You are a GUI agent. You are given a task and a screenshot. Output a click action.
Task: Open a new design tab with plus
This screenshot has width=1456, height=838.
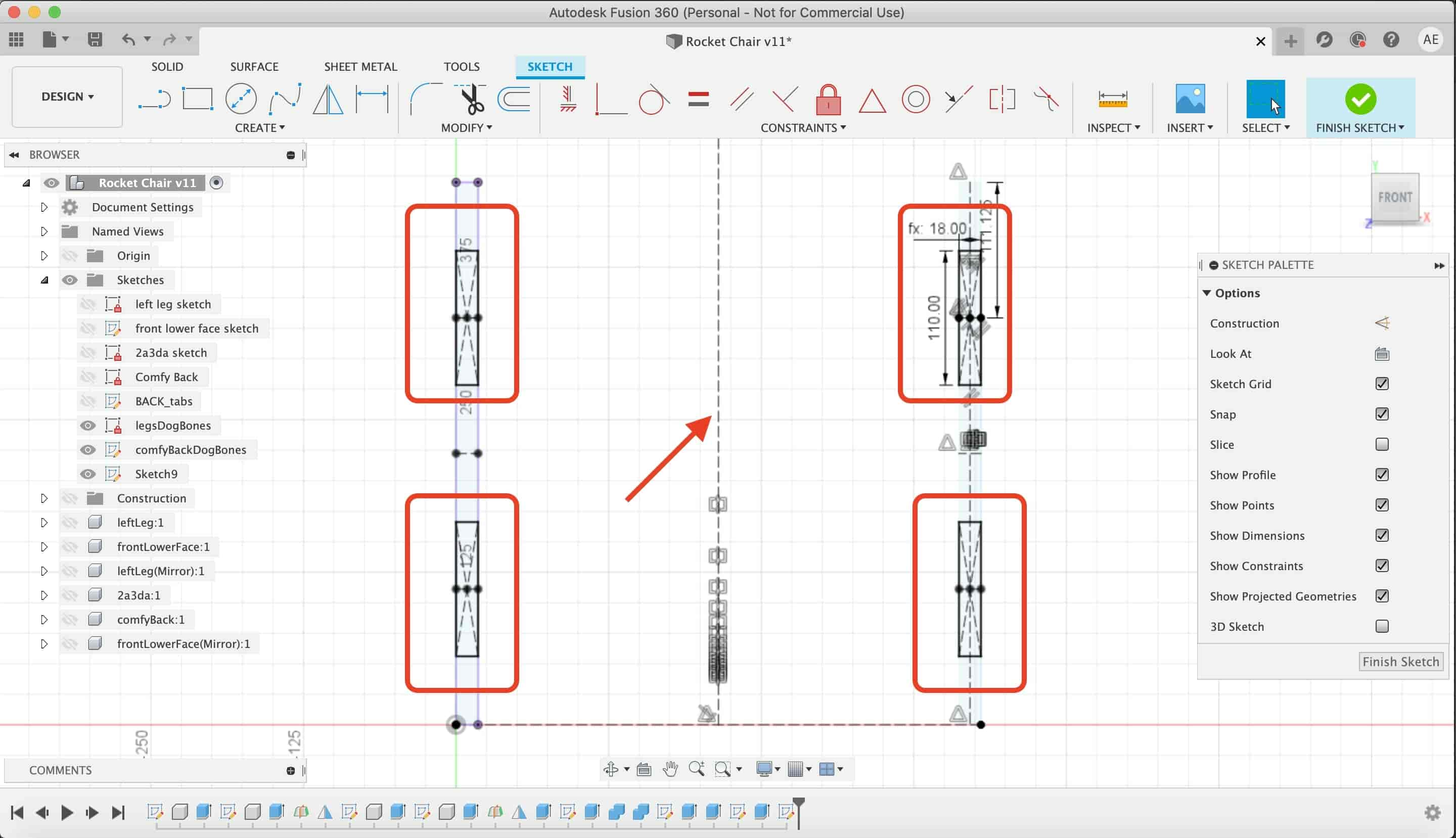point(1290,41)
